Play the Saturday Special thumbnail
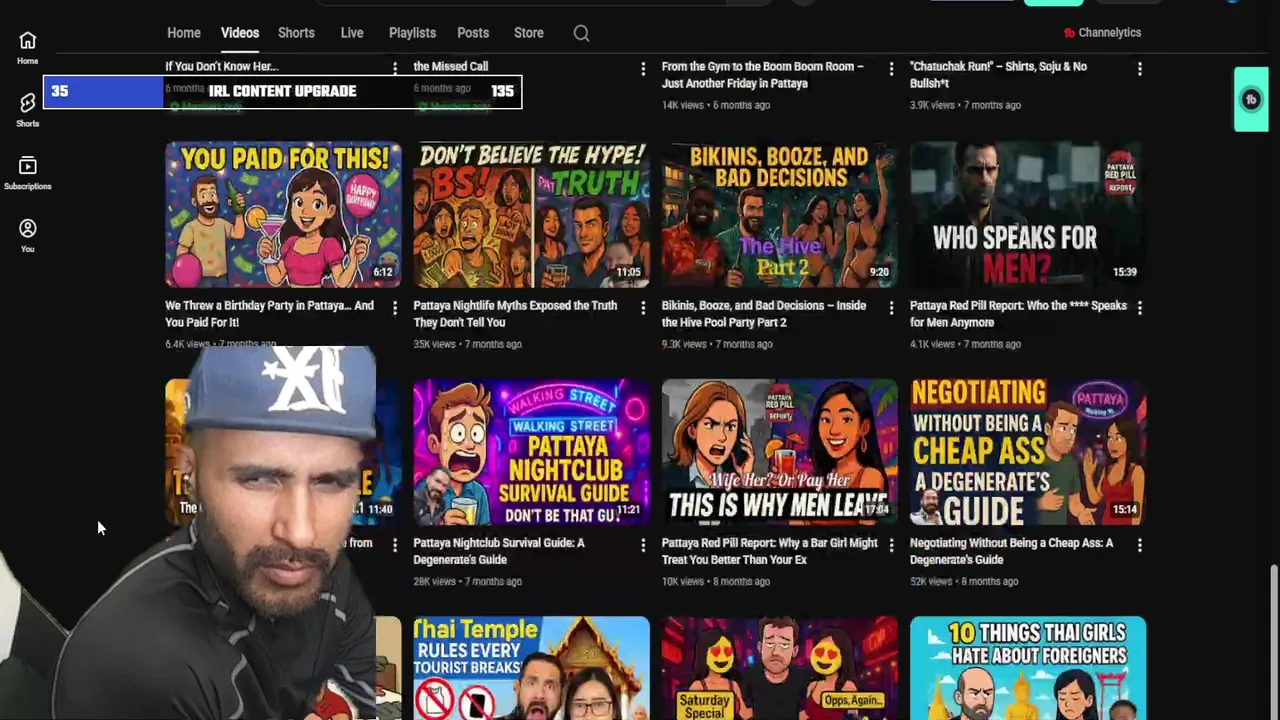This screenshot has width=1280, height=720. click(x=779, y=667)
